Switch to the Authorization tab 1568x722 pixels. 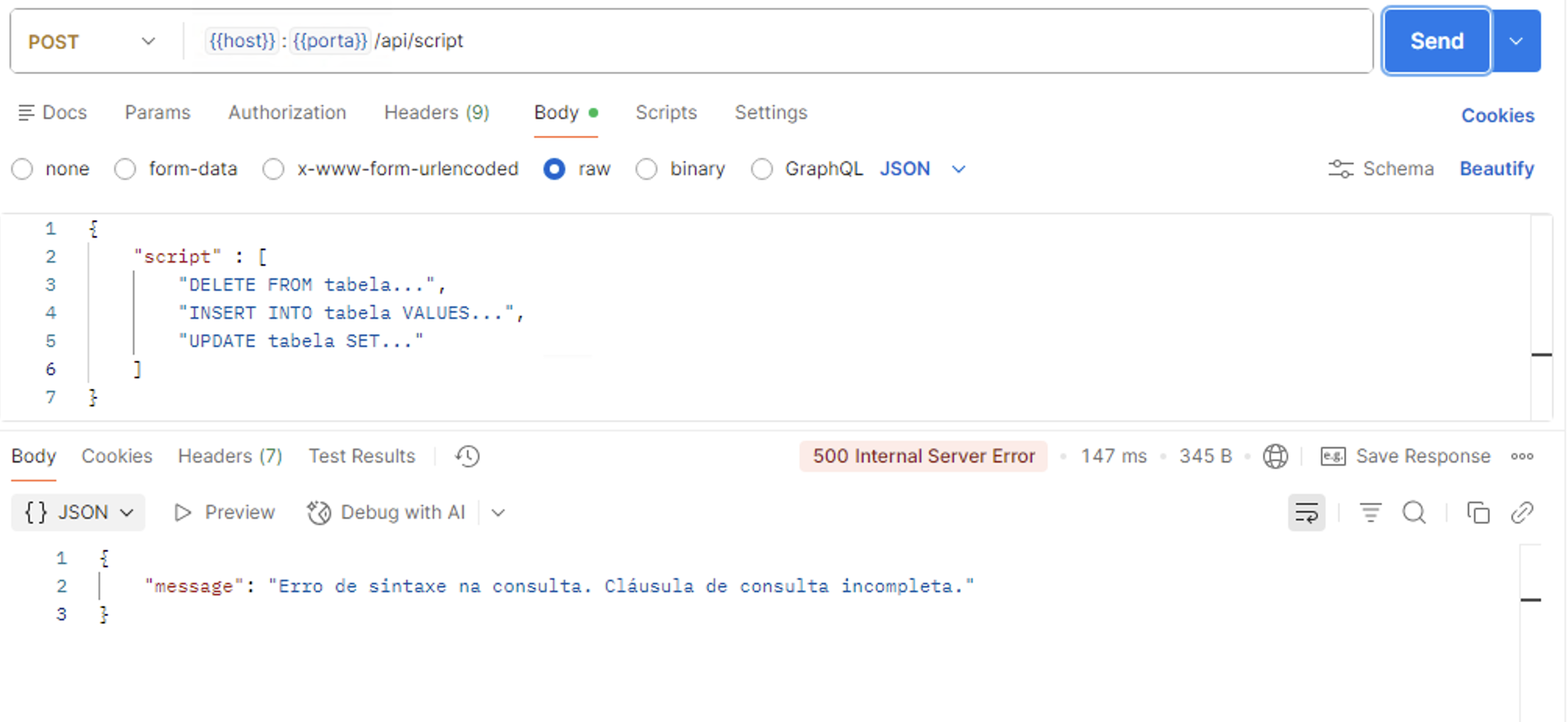tap(287, 113)
